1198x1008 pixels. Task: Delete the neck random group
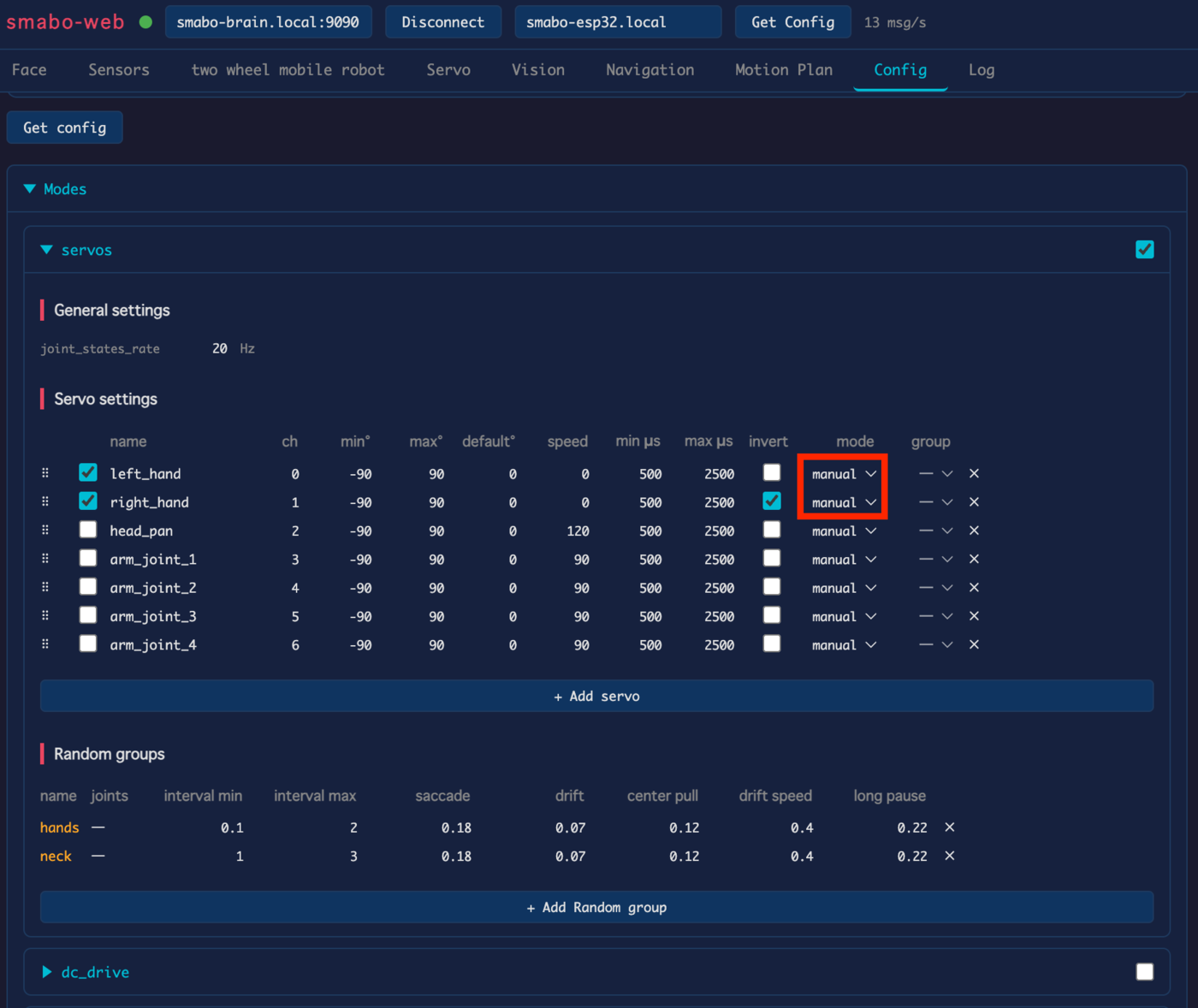point(950,856)
